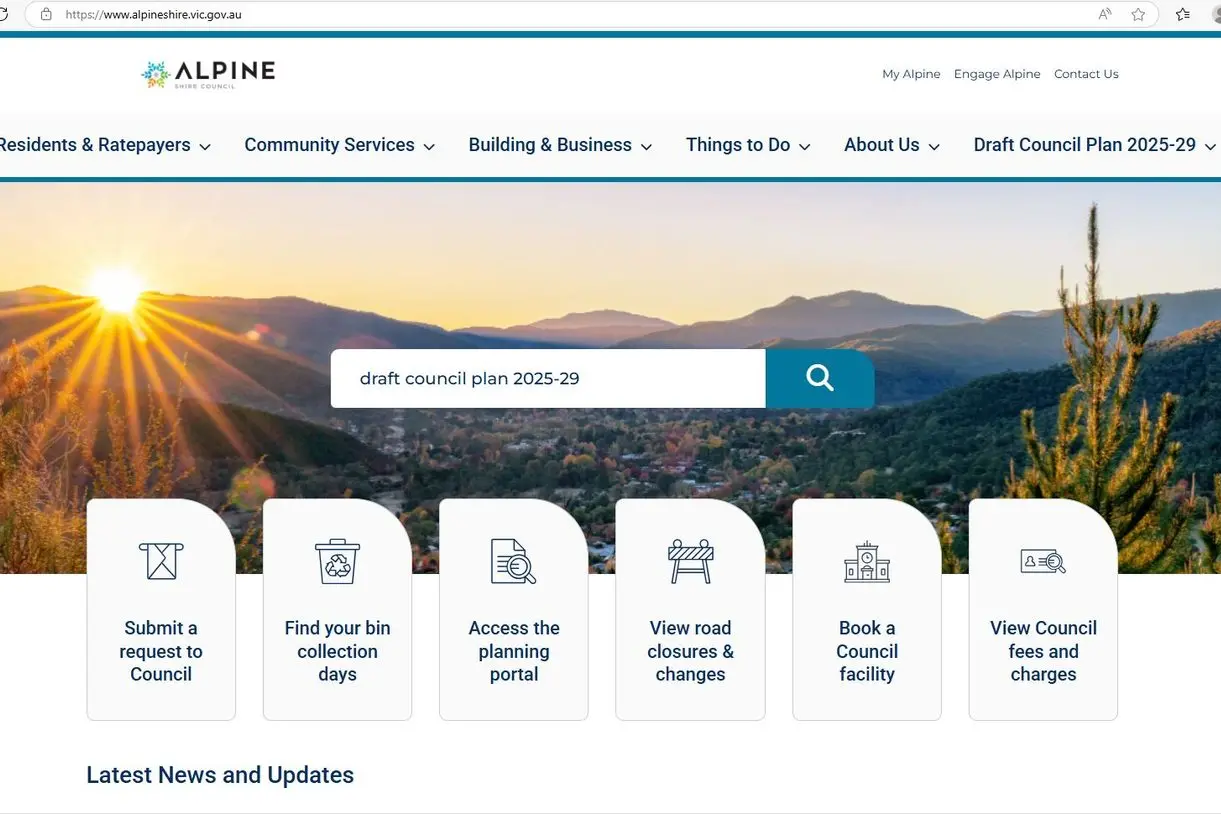Click the search magnifying glass button

(x=819, y=378)
